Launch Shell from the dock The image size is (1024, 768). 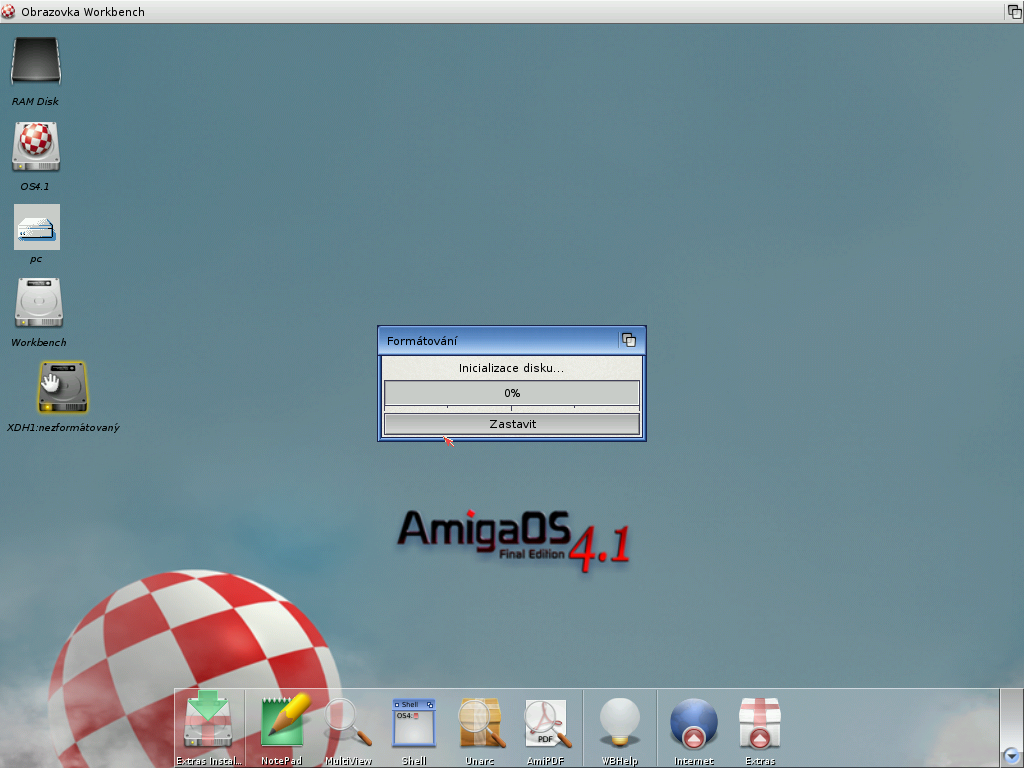(414, 725)
